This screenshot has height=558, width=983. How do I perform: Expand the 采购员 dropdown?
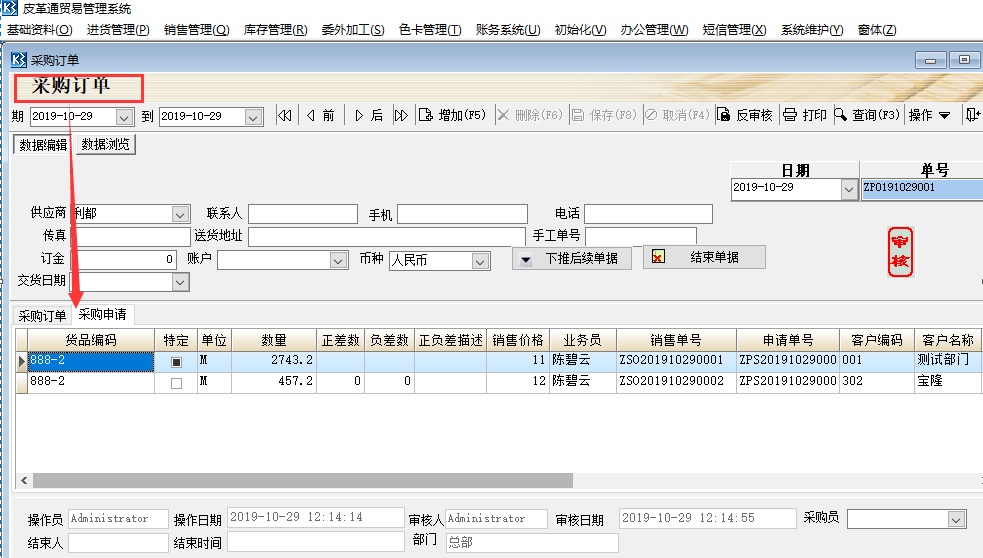click(x=956, y=519)
